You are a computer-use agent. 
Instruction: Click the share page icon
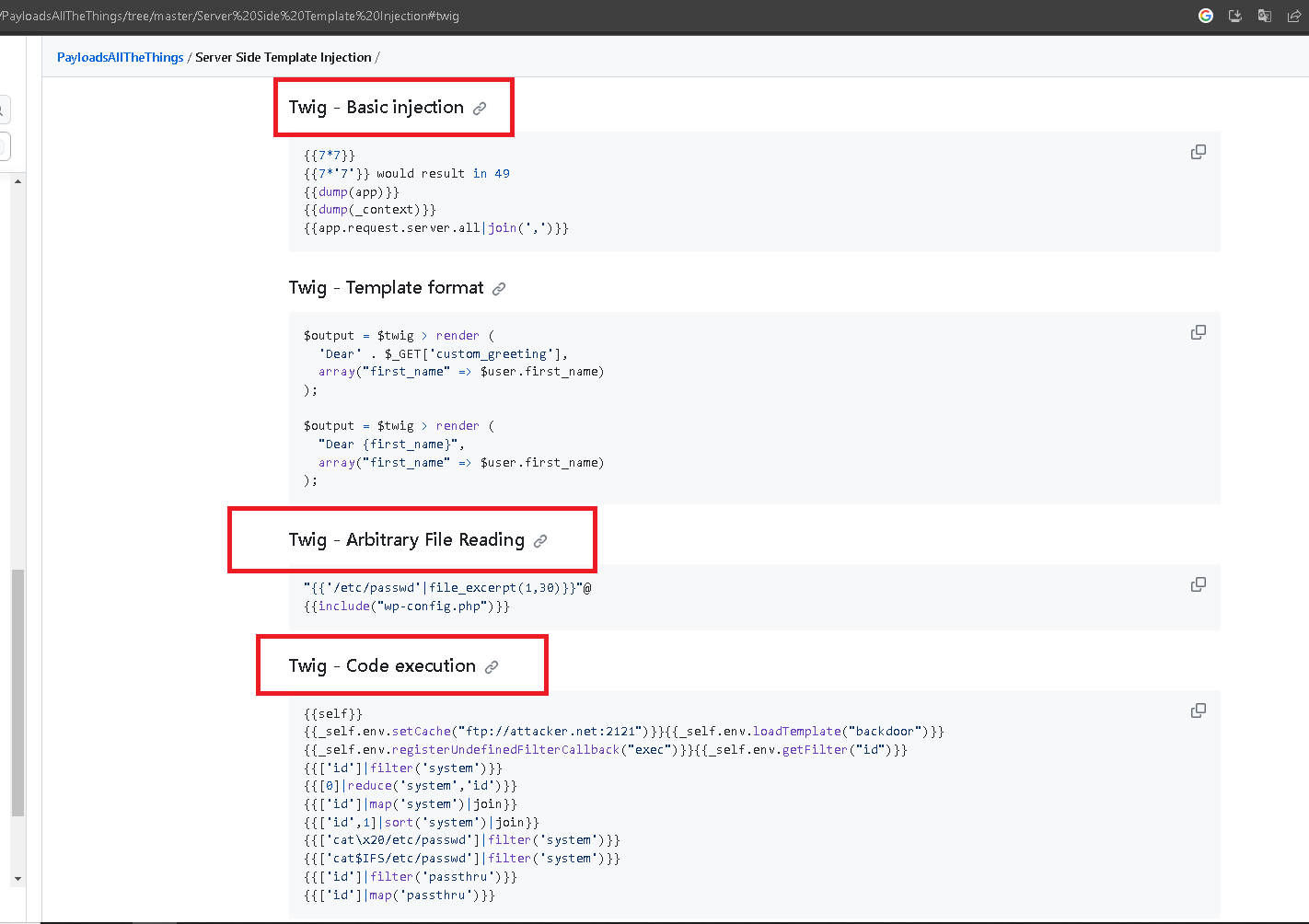coord(1294,16)
